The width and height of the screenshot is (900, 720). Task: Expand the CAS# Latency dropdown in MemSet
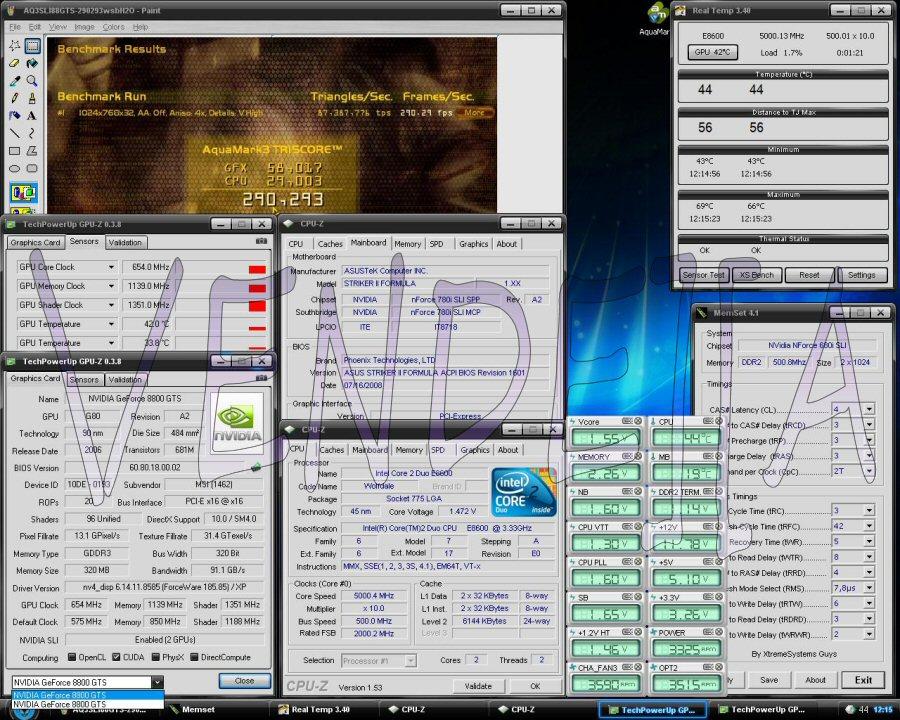click(869, 409)
